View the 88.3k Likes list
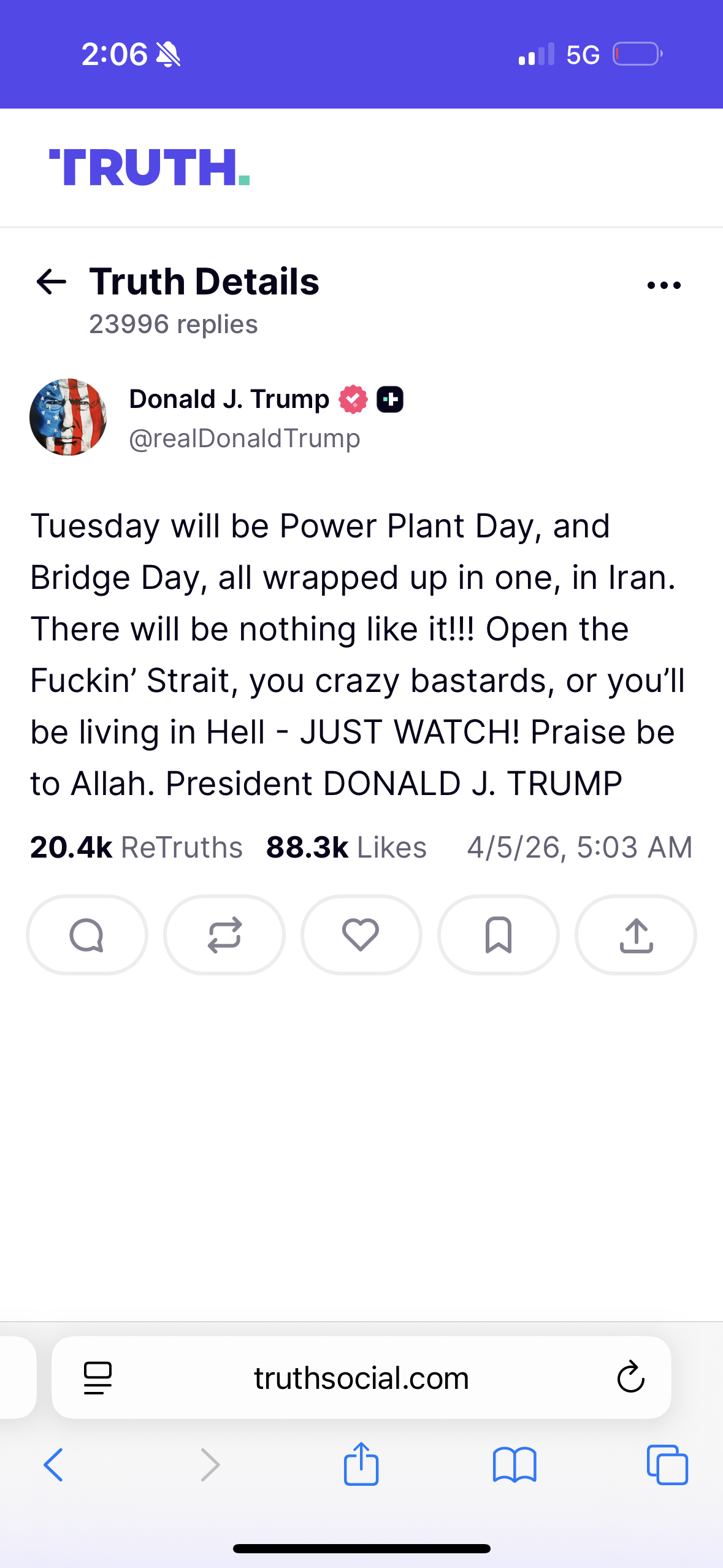The width and height of the screenshot is (723, 1568). tap(346, 848)
